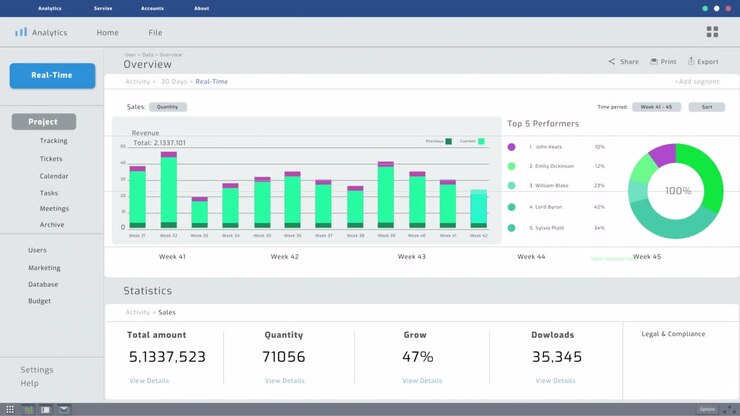Screen dimensions: 740x416
Task: Open the Week 41 - 45 time period dropdown
Action: pos(656,107)
